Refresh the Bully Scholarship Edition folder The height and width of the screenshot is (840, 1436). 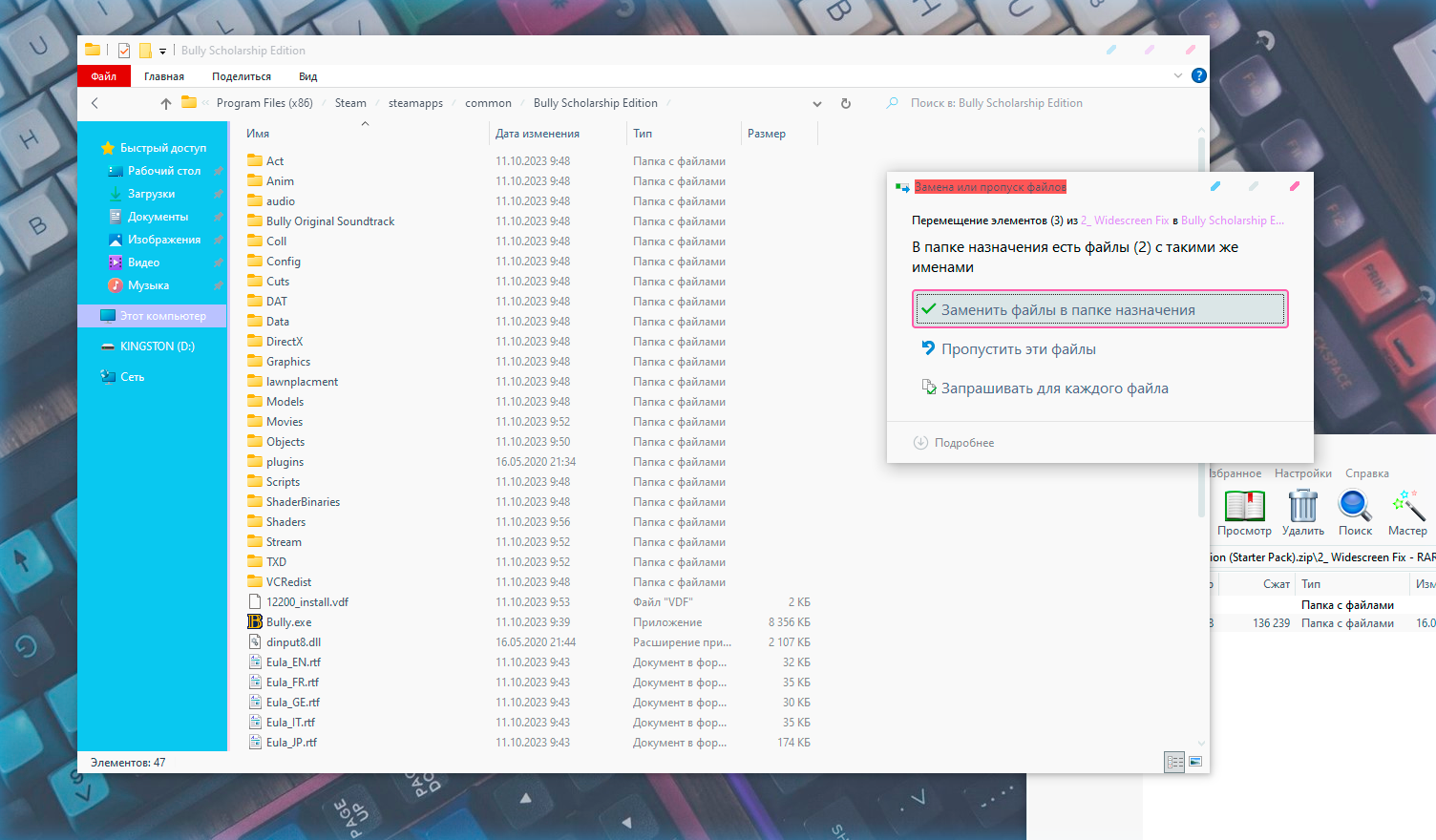pyautogui.click(x=846, y=103)
